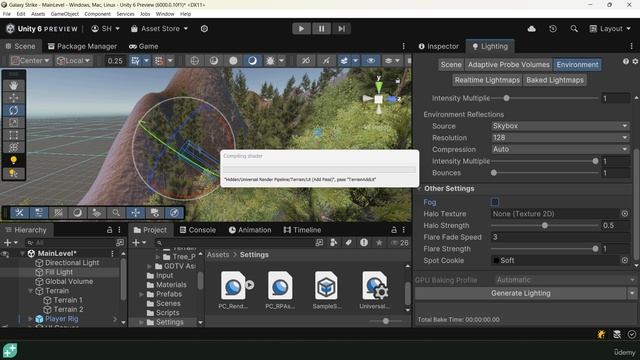Open the SH account dropdown
The image size is (640, 360).
point(105,29)
